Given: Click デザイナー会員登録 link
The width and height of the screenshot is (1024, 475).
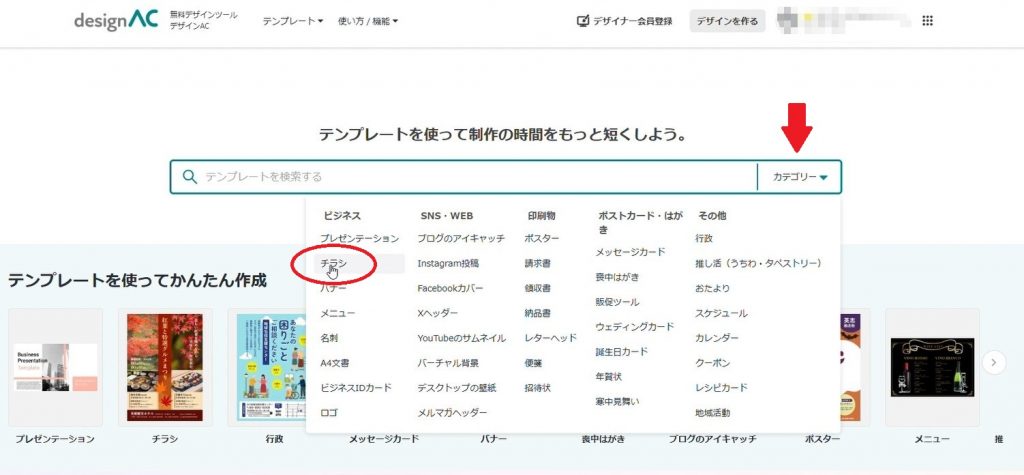Looking at the screenshot, I should click(632, 21).
